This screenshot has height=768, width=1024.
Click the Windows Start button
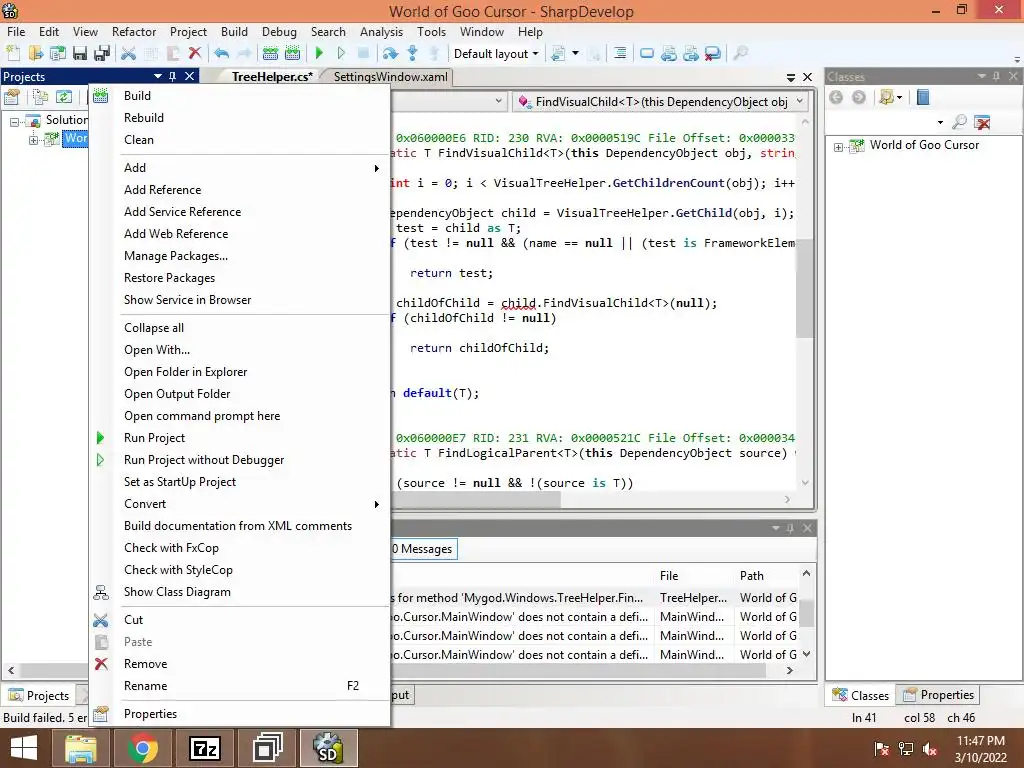point(24,748)
